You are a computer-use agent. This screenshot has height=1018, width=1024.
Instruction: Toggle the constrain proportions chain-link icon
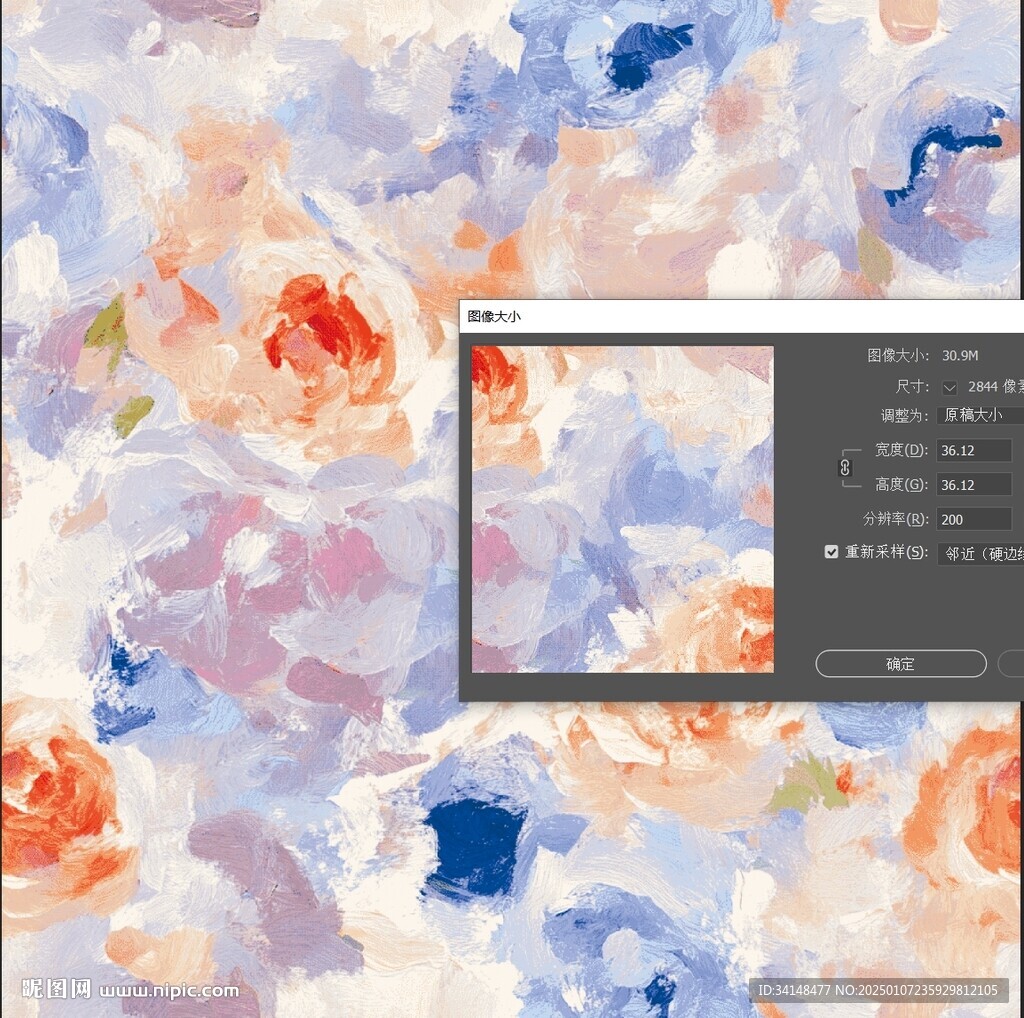coord(844,468)
